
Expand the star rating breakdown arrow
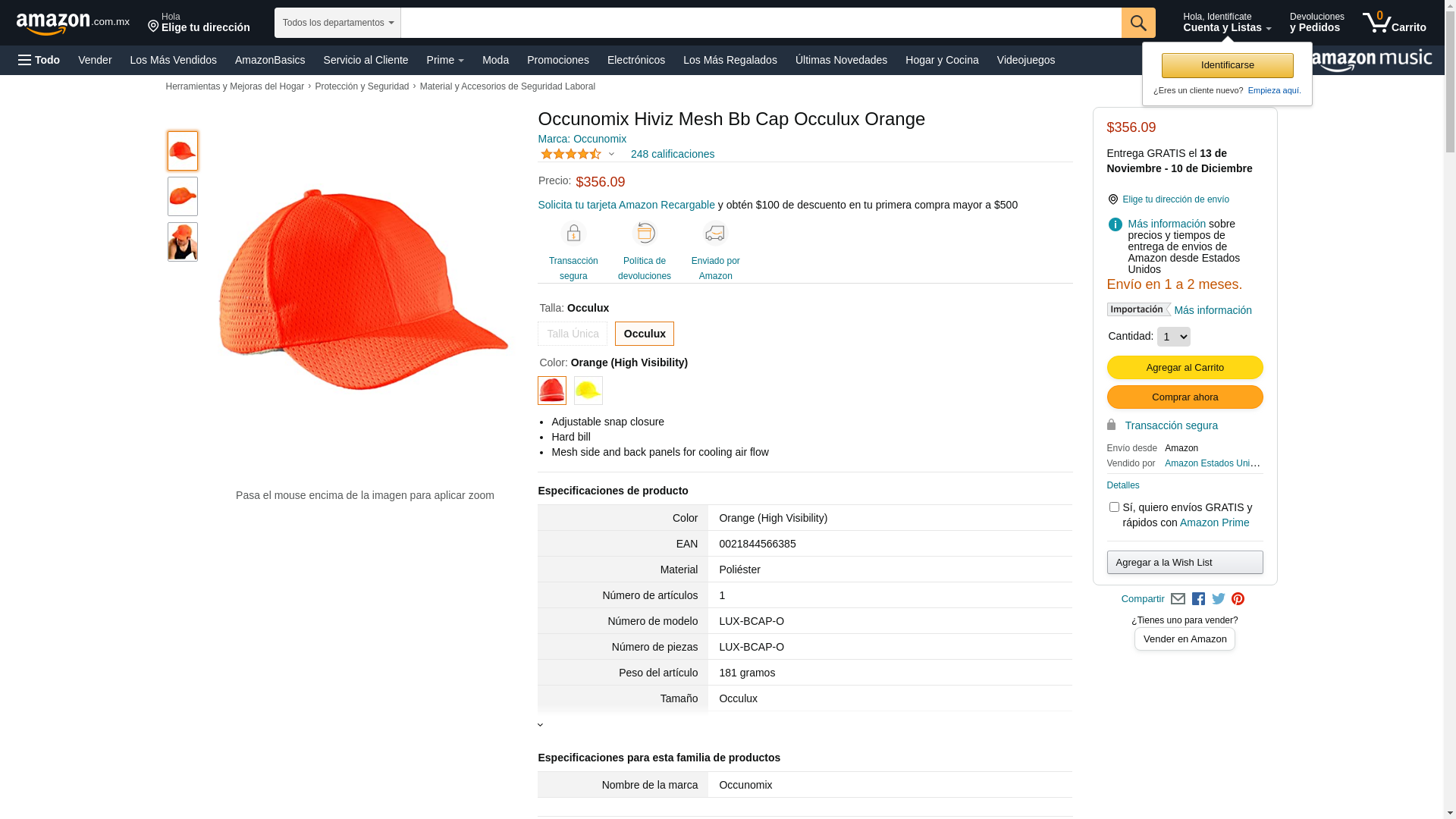pyautogui.click(x=611, y=155)
